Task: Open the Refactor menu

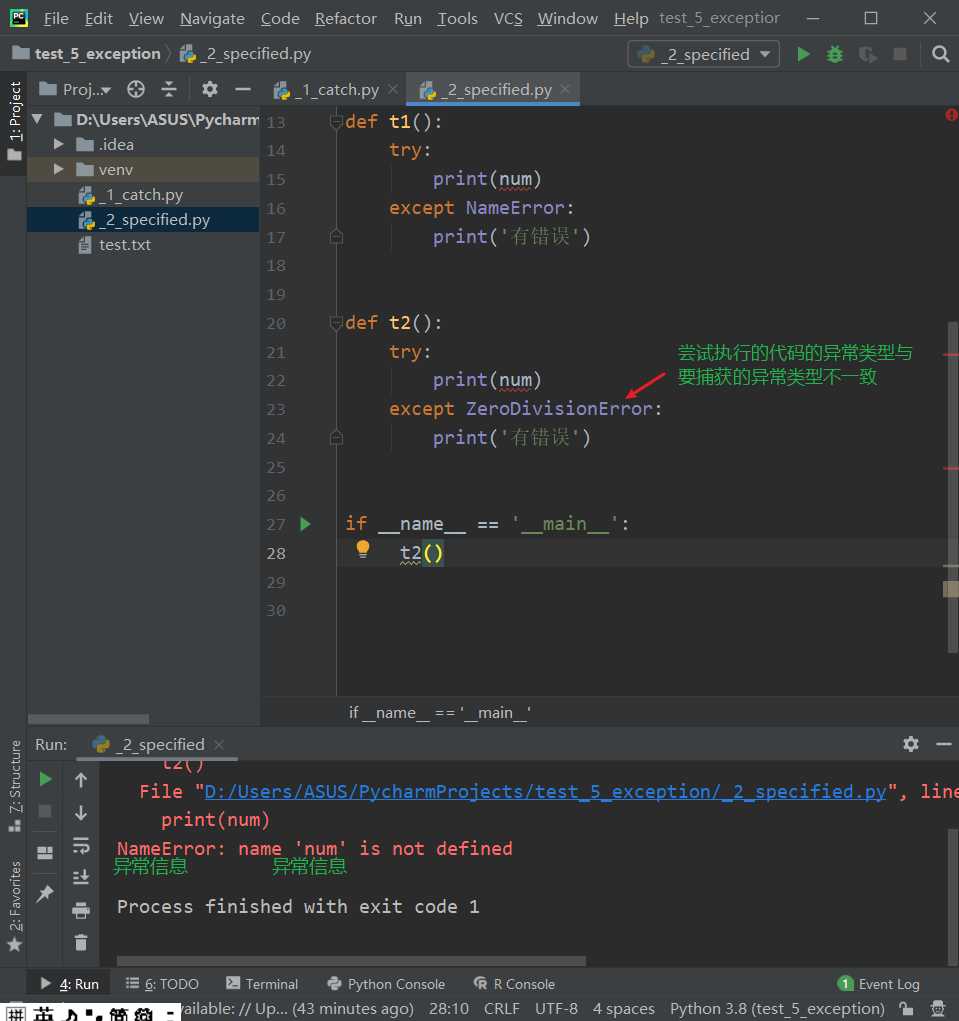Action: (346, 18)
